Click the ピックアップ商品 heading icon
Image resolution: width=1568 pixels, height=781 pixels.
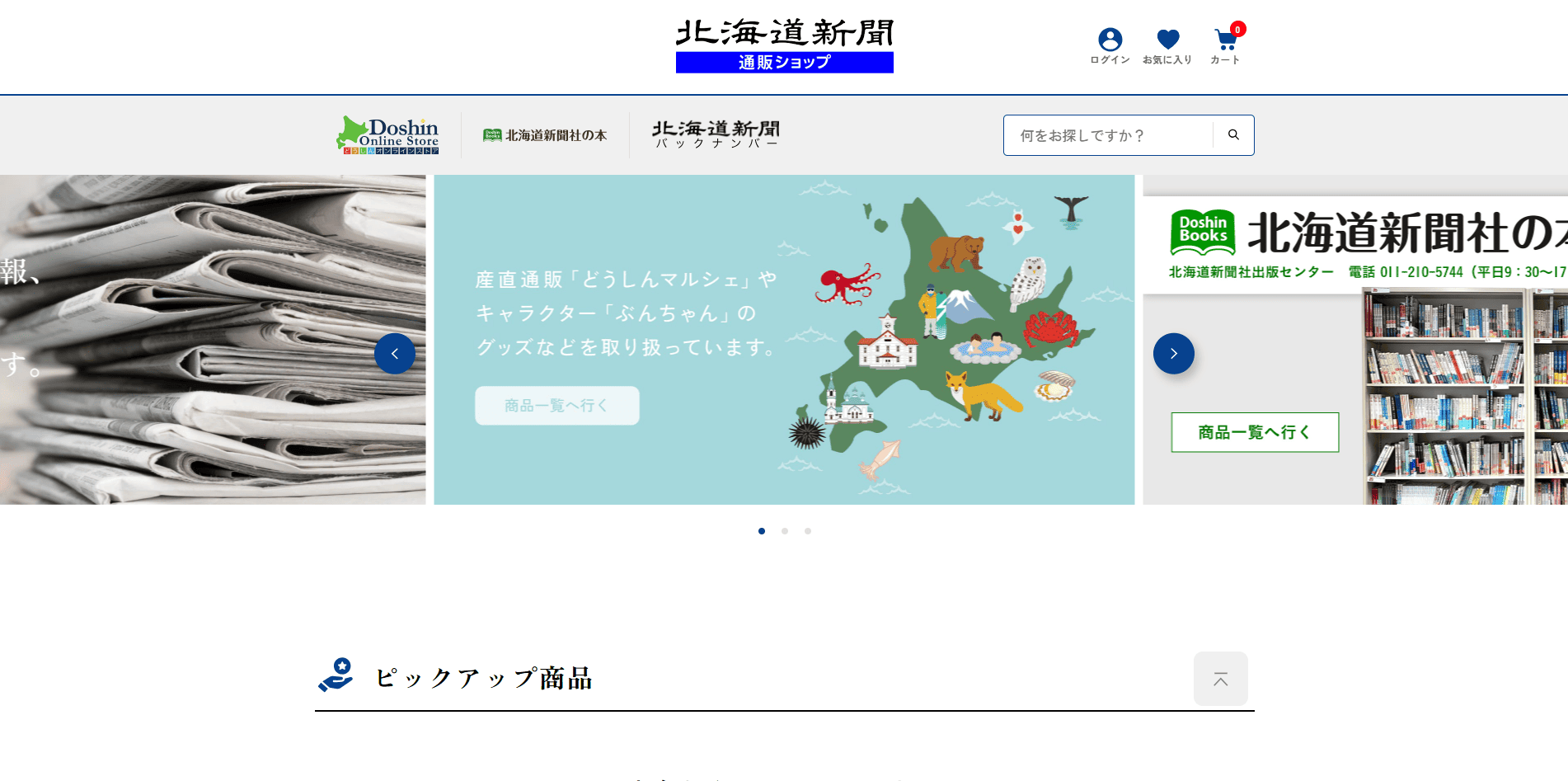pyautogui.click(x=336, y=675)
